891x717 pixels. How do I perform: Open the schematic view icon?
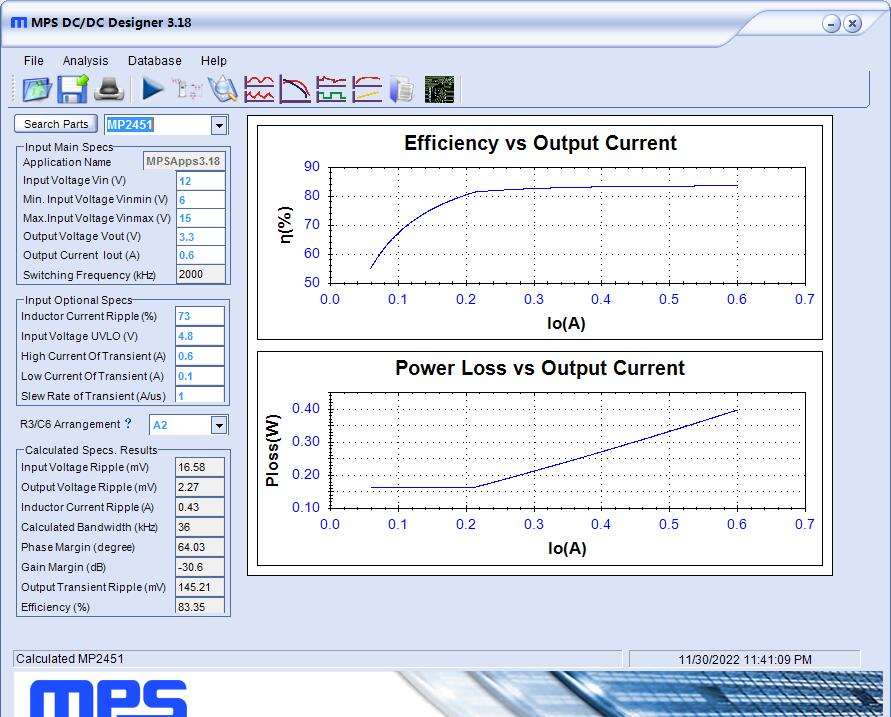pos(186,88)
